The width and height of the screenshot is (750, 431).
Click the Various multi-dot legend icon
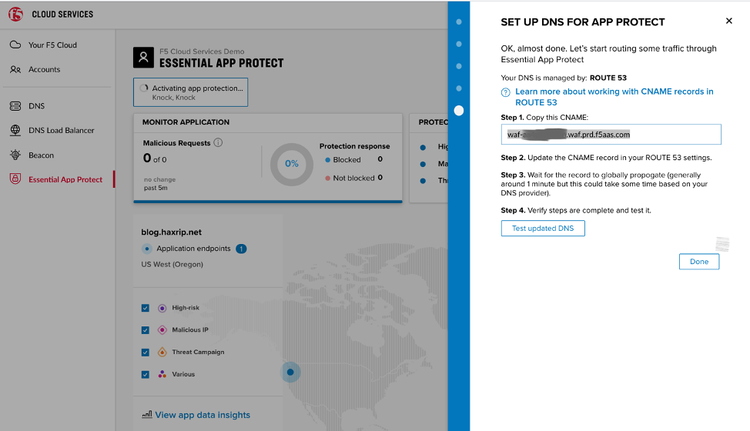(x=162, y=374)
